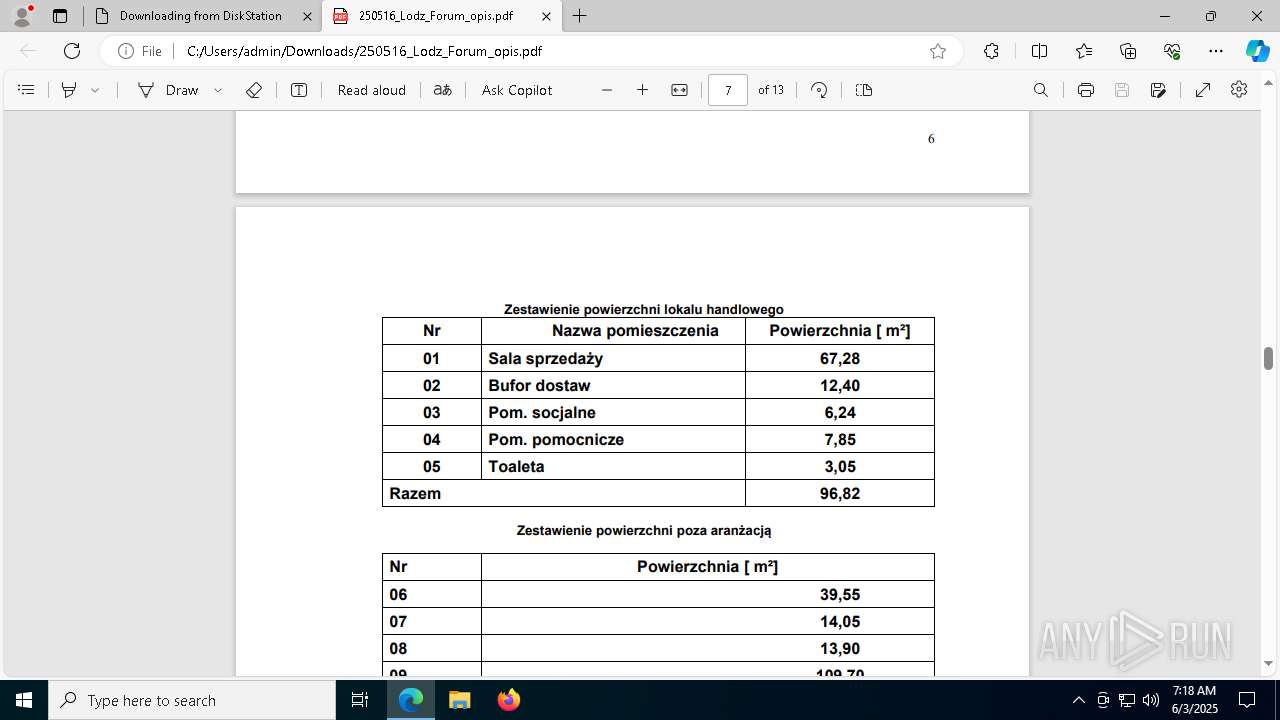Switch to Downloading from DiskStation tab
1280x720 pixels.
pos(201,16)
